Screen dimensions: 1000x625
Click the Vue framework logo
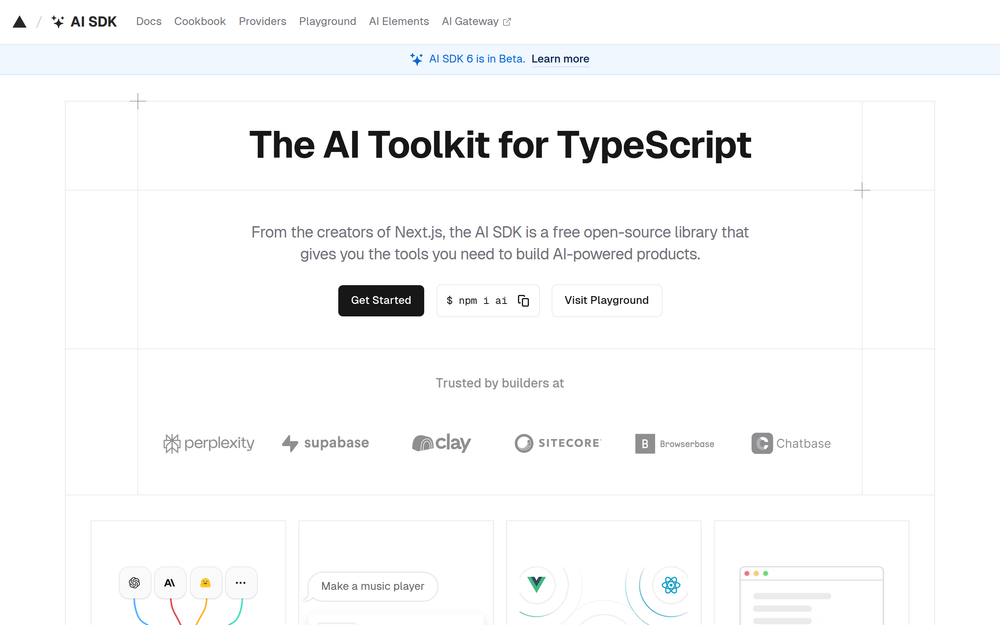(536, 584)
